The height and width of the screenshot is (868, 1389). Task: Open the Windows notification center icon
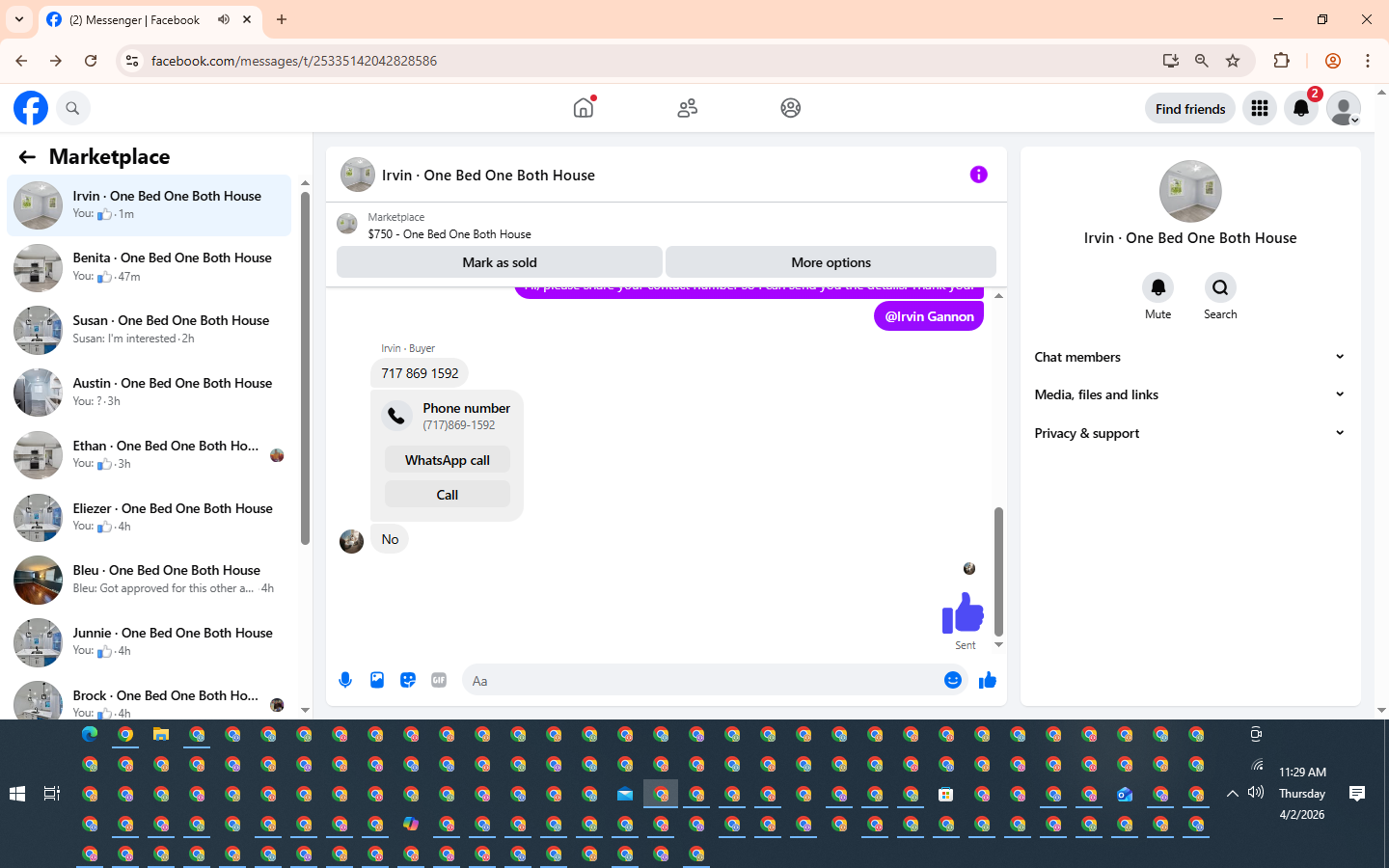point(1357,794)
